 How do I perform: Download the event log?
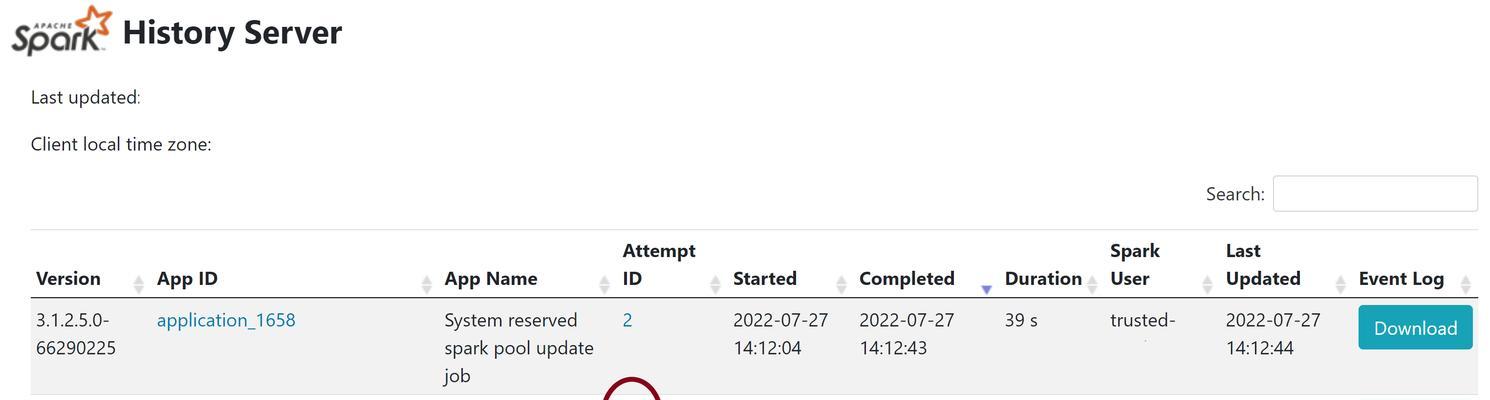[x=1415, y=328]
